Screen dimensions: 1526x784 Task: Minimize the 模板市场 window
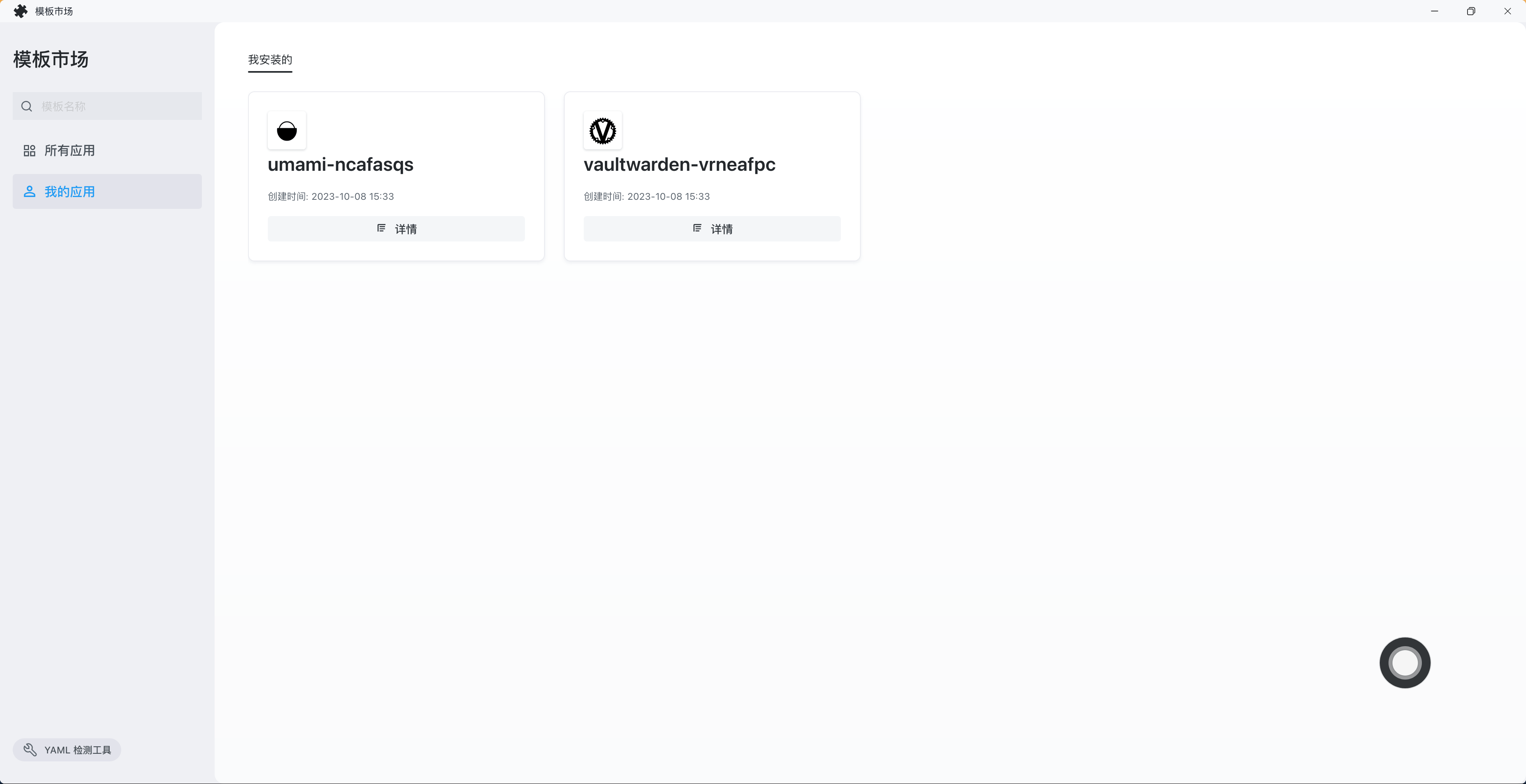coord(1434,11)
